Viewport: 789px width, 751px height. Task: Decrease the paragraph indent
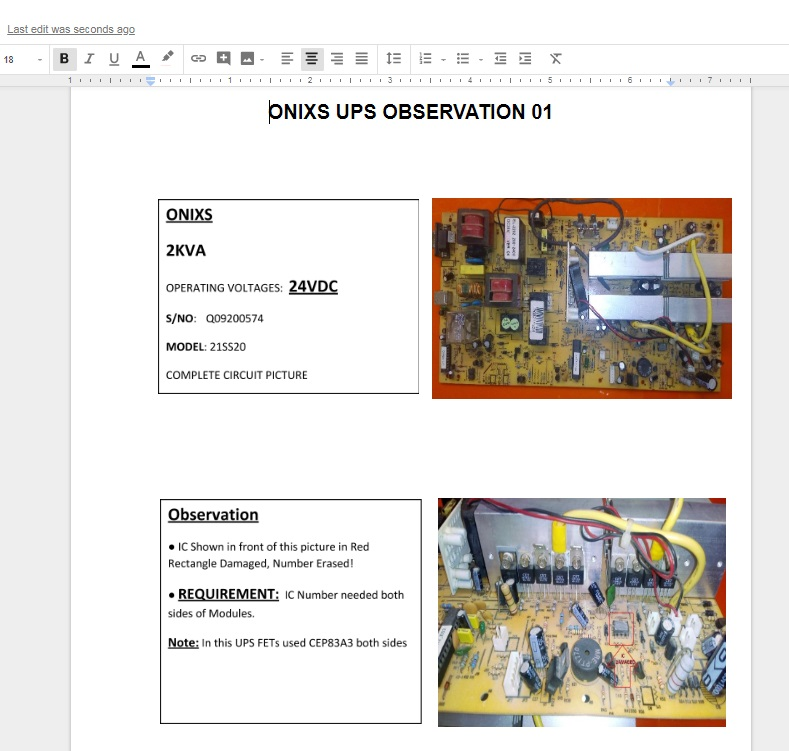point(500,59)
